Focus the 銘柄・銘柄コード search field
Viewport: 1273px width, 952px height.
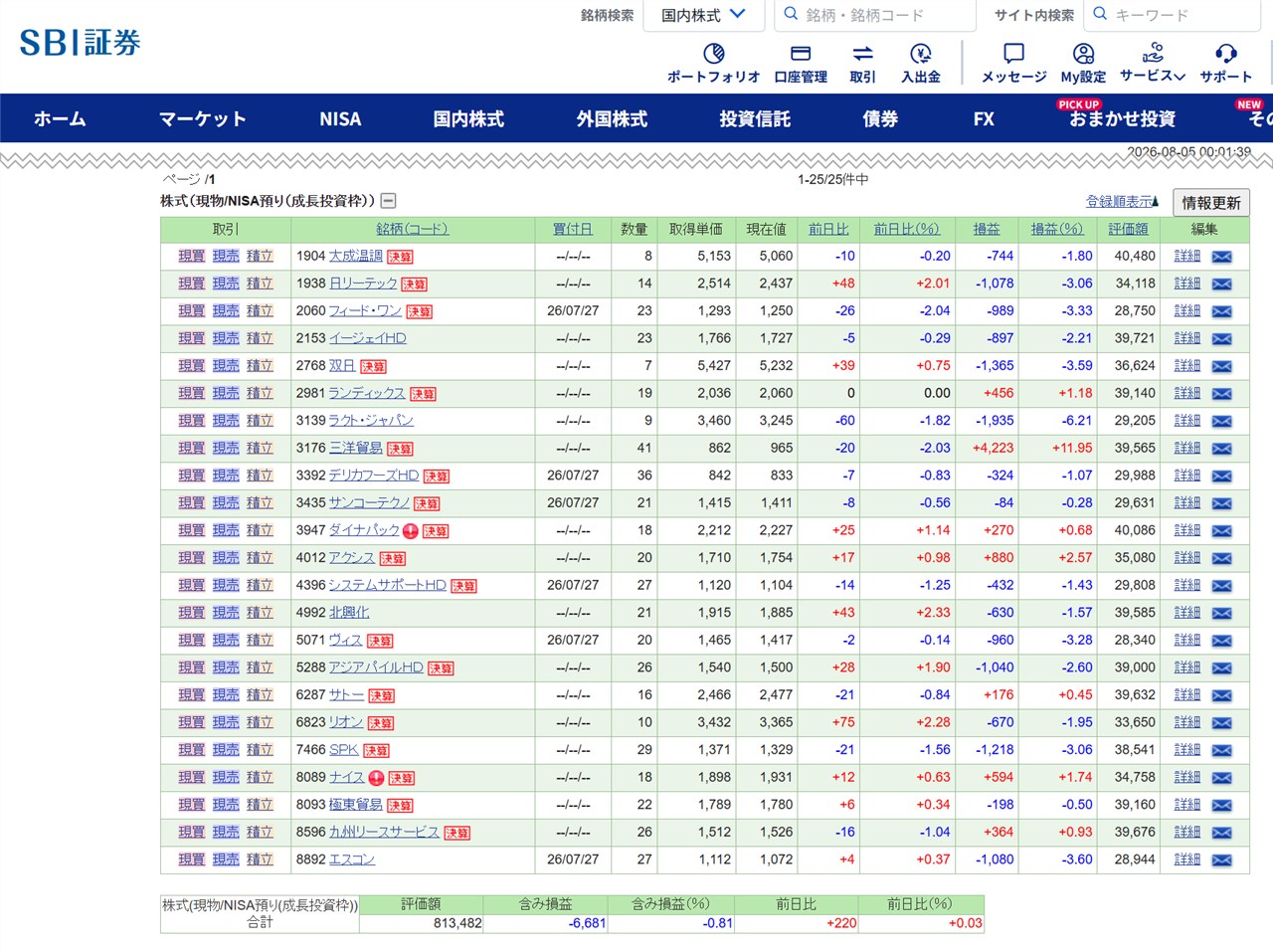tap(875, 15)
